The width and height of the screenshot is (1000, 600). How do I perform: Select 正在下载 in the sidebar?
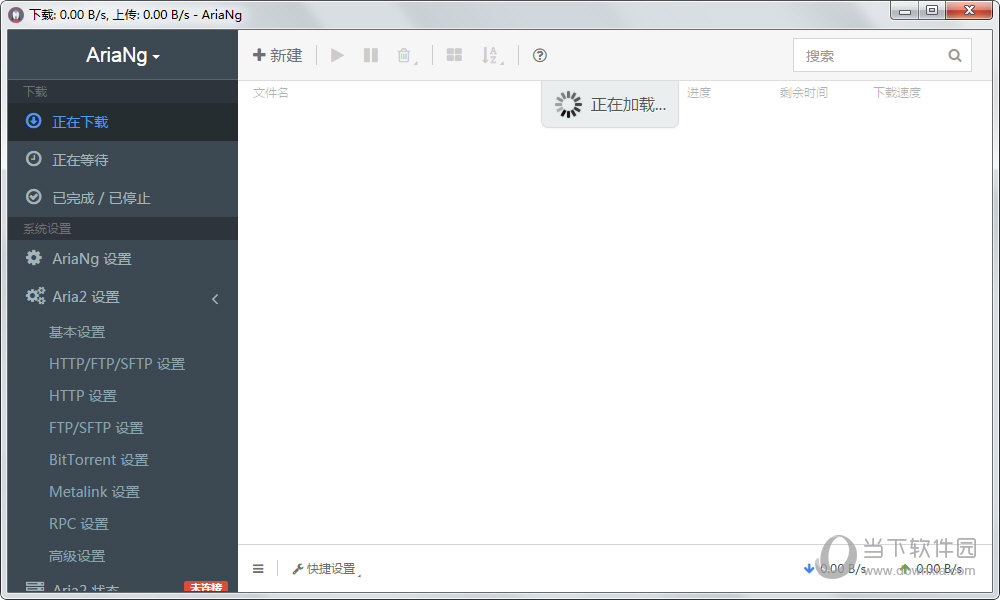(x=122, y=122)
